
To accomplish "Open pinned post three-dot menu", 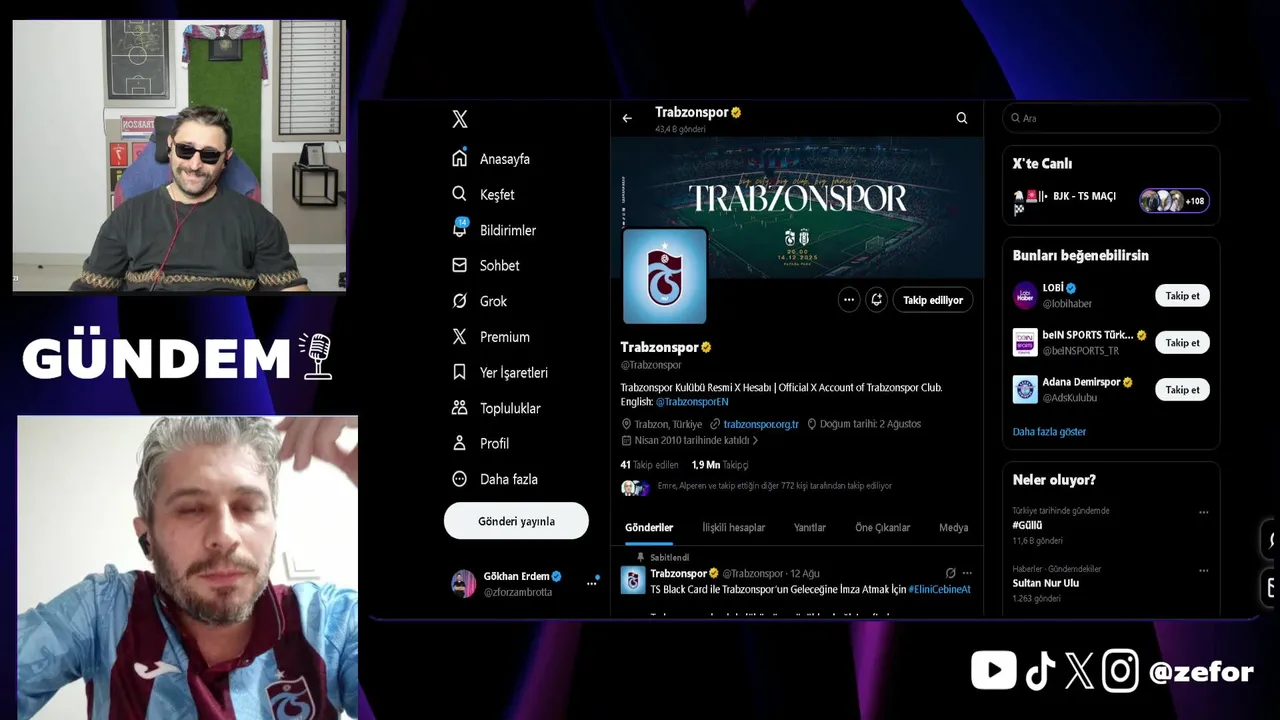I will tap(967, 574).
